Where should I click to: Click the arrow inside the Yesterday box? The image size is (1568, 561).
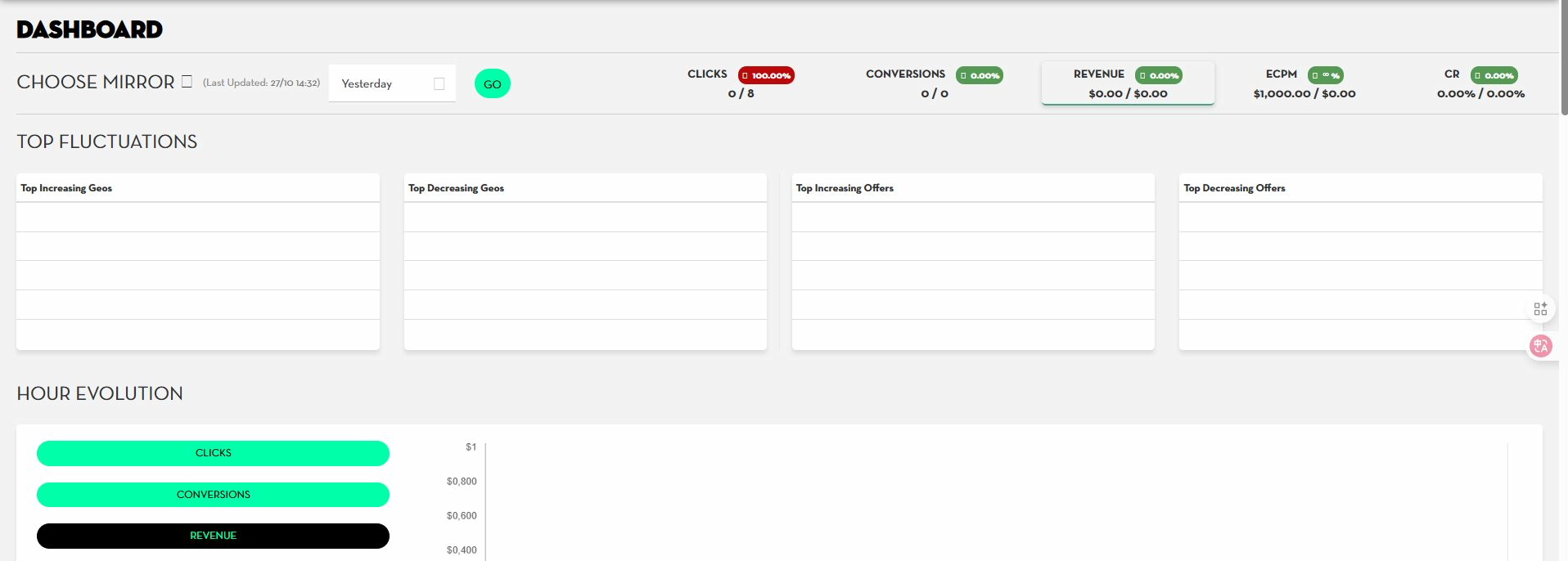(439, 83)
